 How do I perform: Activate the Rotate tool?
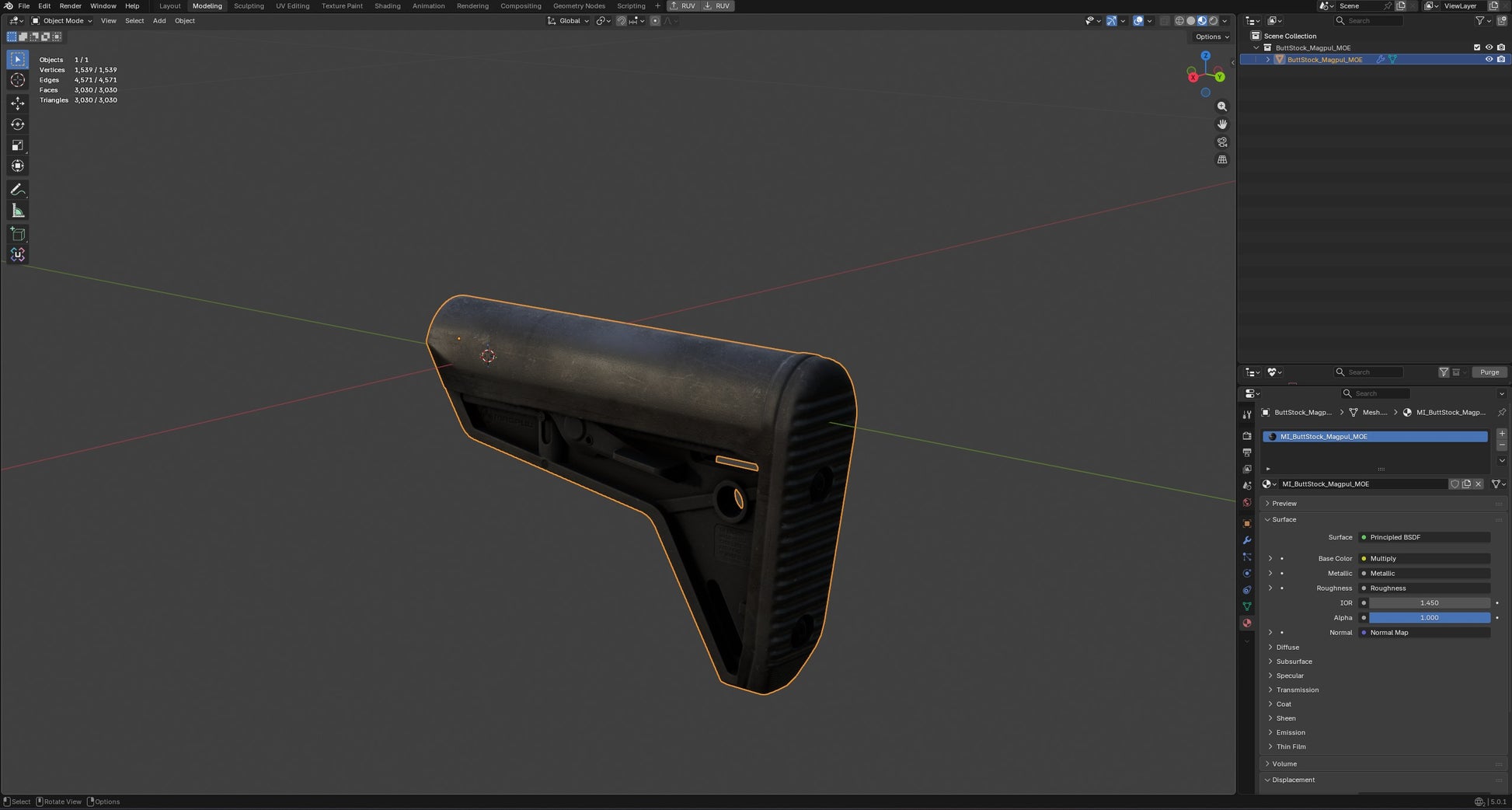[17, 124]
